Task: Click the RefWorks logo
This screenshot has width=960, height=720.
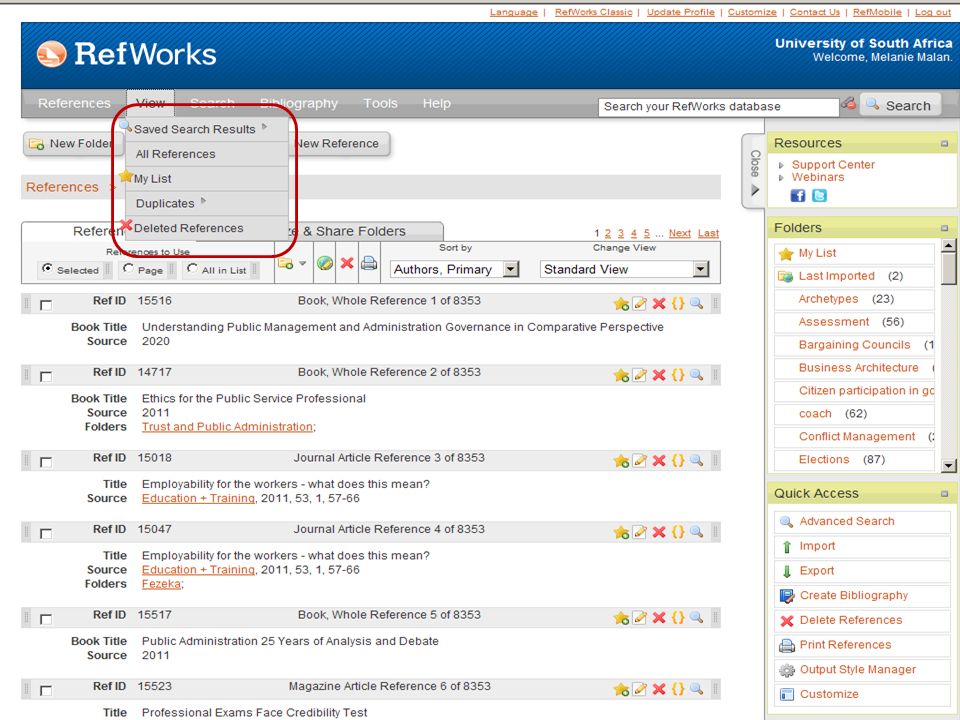Action: coord(126,54)
